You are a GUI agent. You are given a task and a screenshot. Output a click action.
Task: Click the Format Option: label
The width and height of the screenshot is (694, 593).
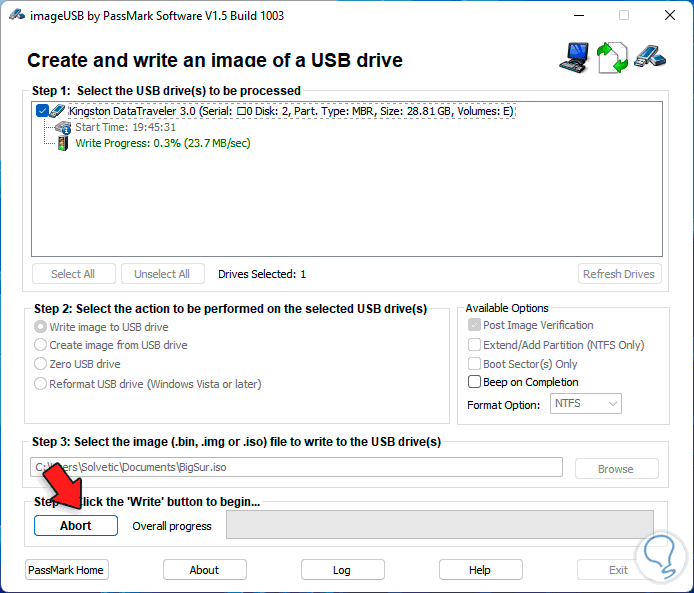click(504, 405)
